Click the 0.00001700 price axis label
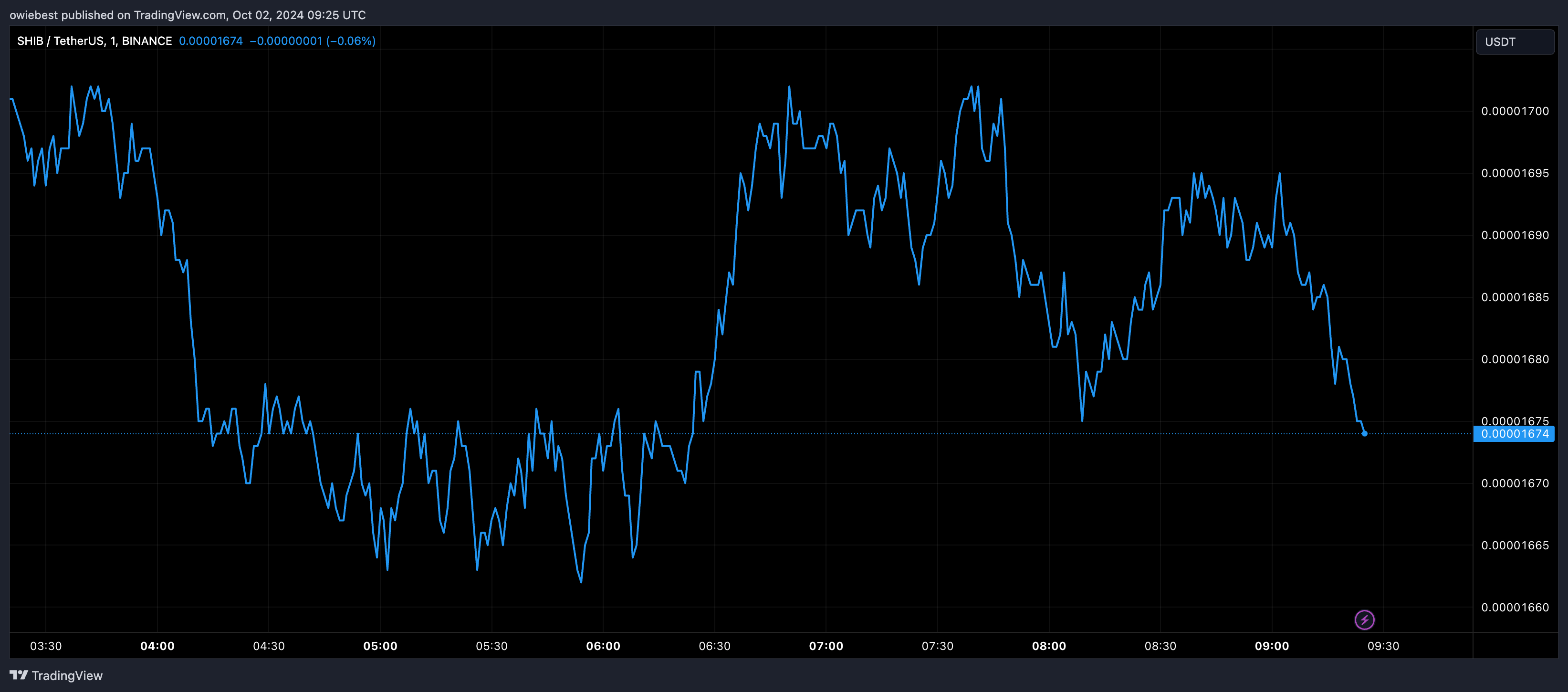1568x692 pixels. [x=1515, y=111]
